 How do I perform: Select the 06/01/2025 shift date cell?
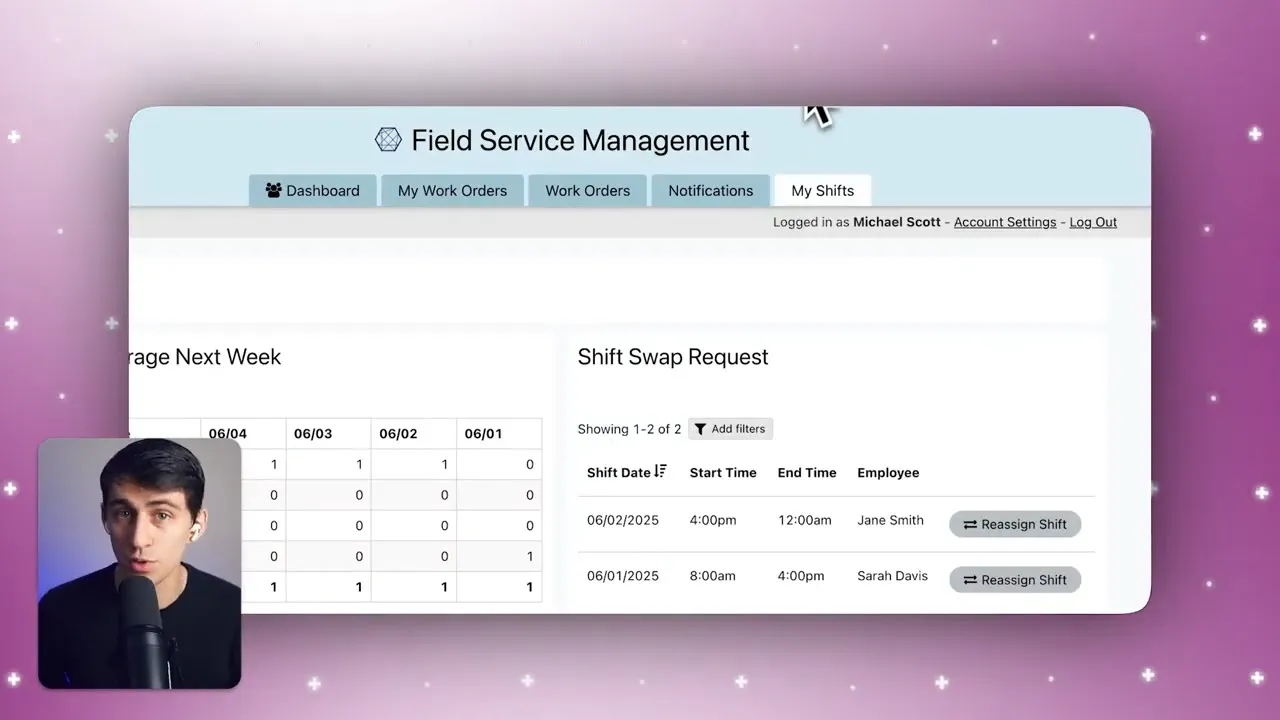[x=623, y=576]
